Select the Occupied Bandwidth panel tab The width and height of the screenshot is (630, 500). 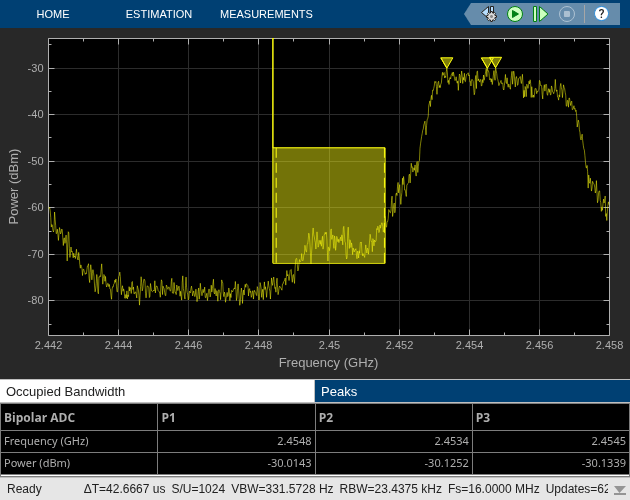click(157, 391)
